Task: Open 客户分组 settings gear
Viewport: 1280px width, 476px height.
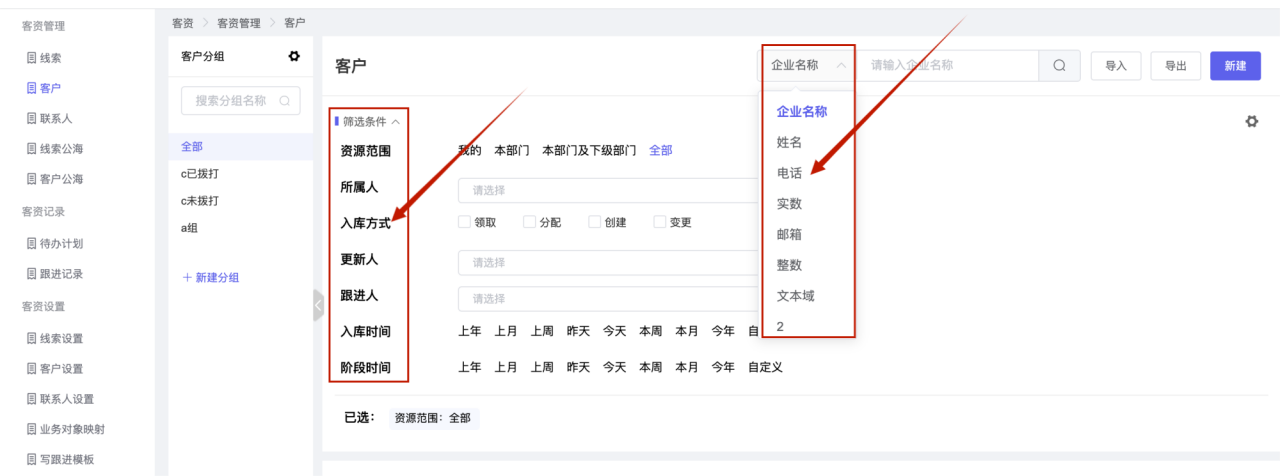Action: [x=294, y=56]
